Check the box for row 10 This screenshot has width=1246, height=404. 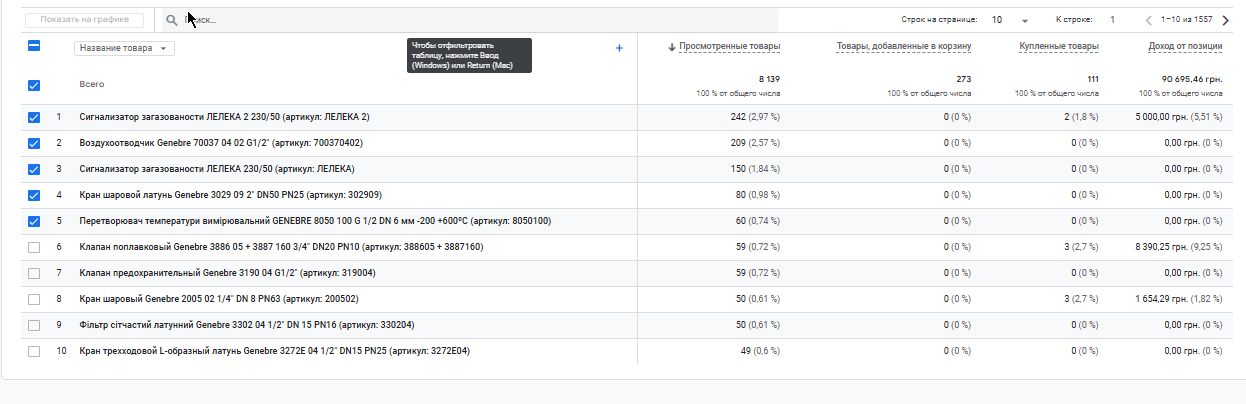(x=34, y=351)
